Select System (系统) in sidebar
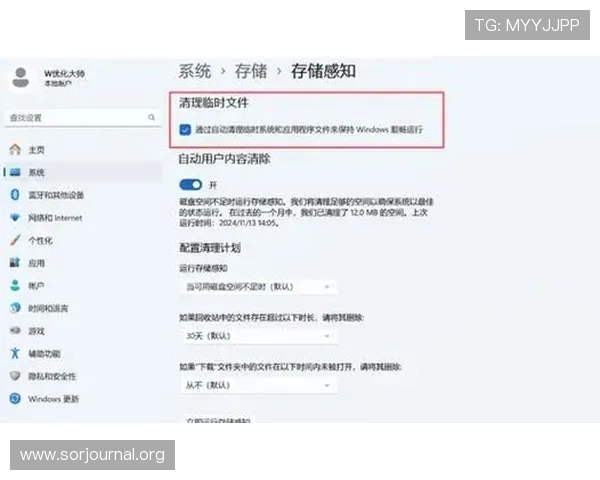Image resolution: width=600 pixels, height=480 pixels. (x=83, y=172)
